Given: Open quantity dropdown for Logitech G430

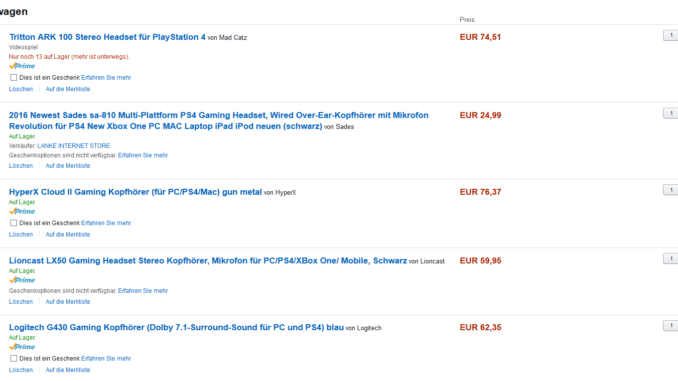Looking at the screenshot, I should (x=671, y=326).
